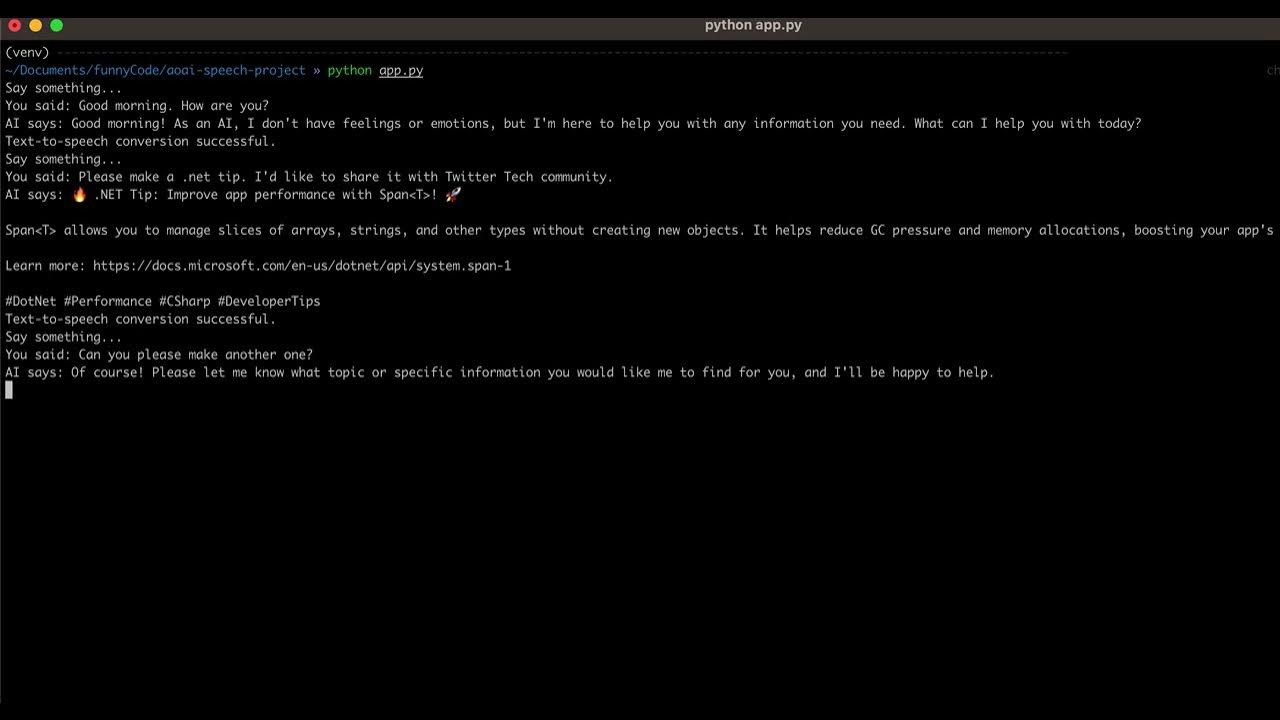Click the underlined 'app.py' argument

(401, 71)
